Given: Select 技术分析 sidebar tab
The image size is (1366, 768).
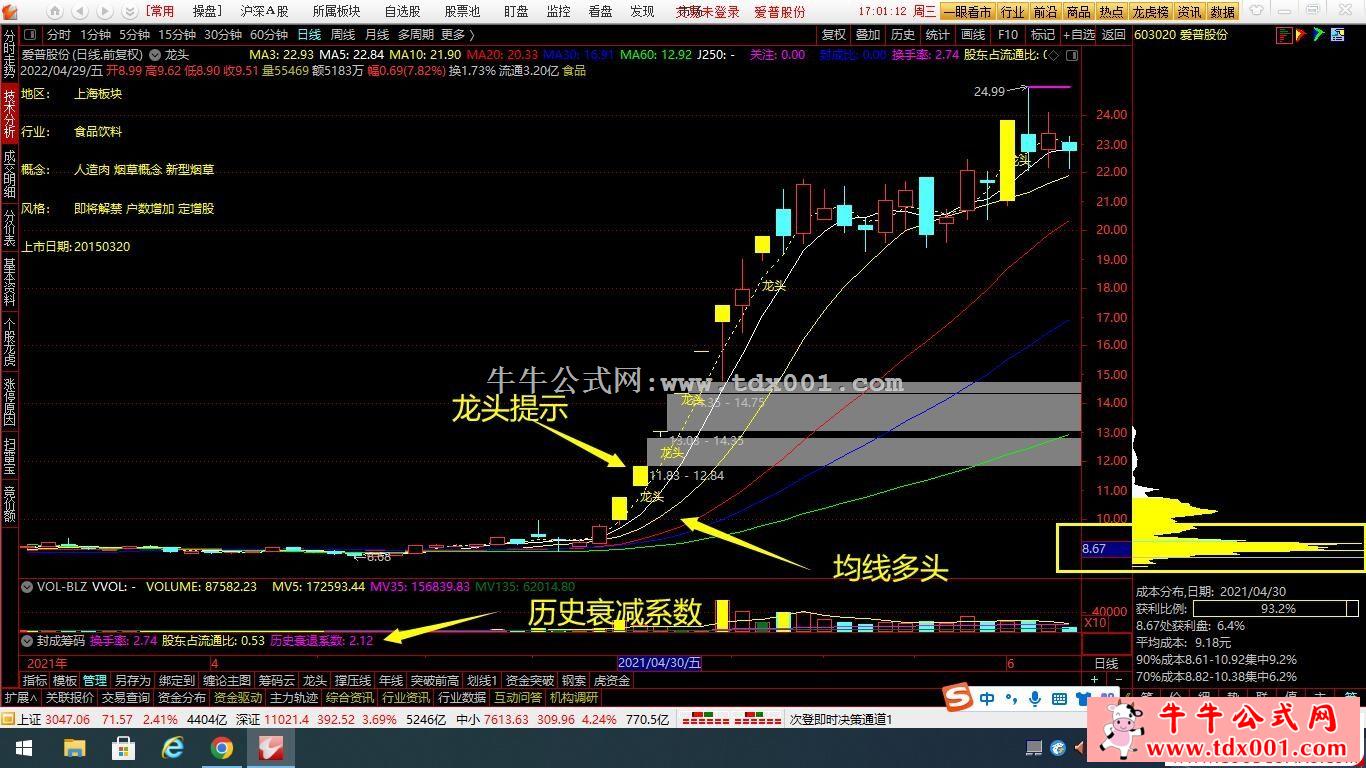Looking at the screenshot, I should 9,114.
